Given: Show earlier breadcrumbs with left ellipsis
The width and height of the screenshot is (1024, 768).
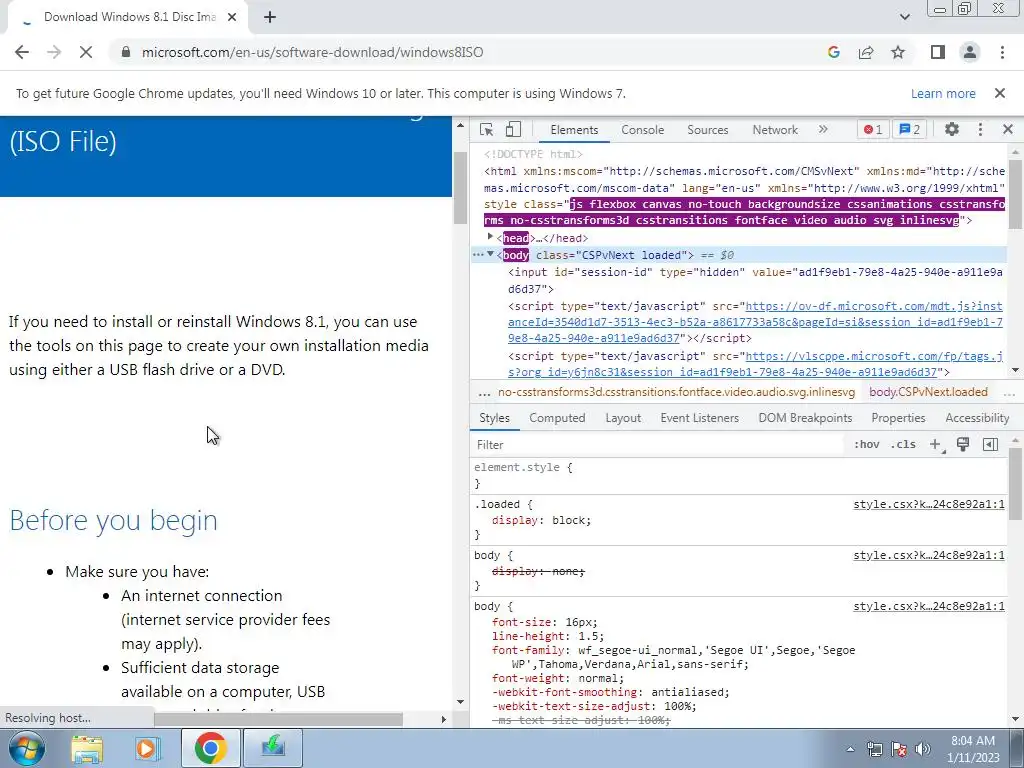Looking at the screenshot, I should tap(484, 392).
